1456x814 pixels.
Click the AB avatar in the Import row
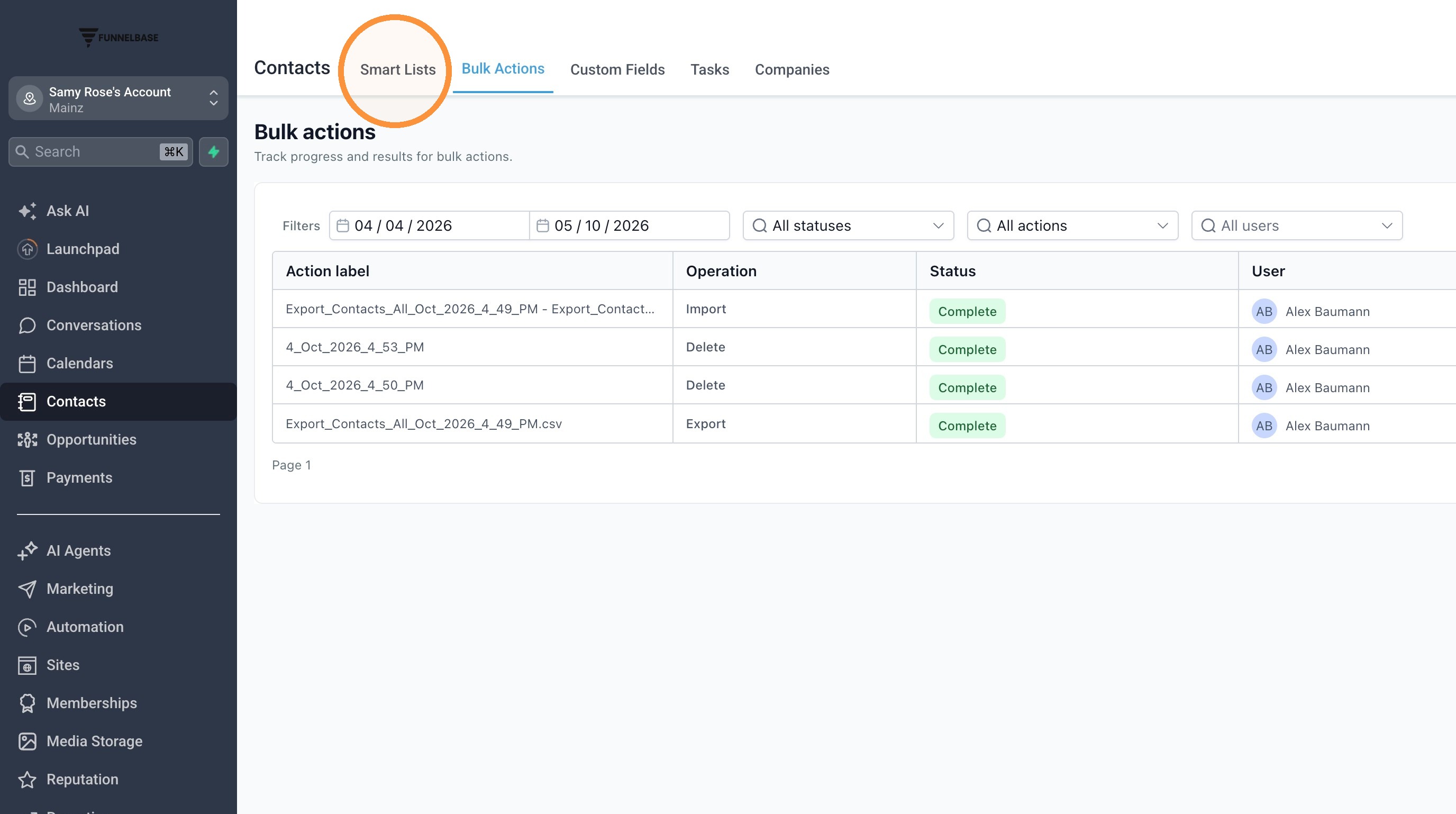point(1264,311)
